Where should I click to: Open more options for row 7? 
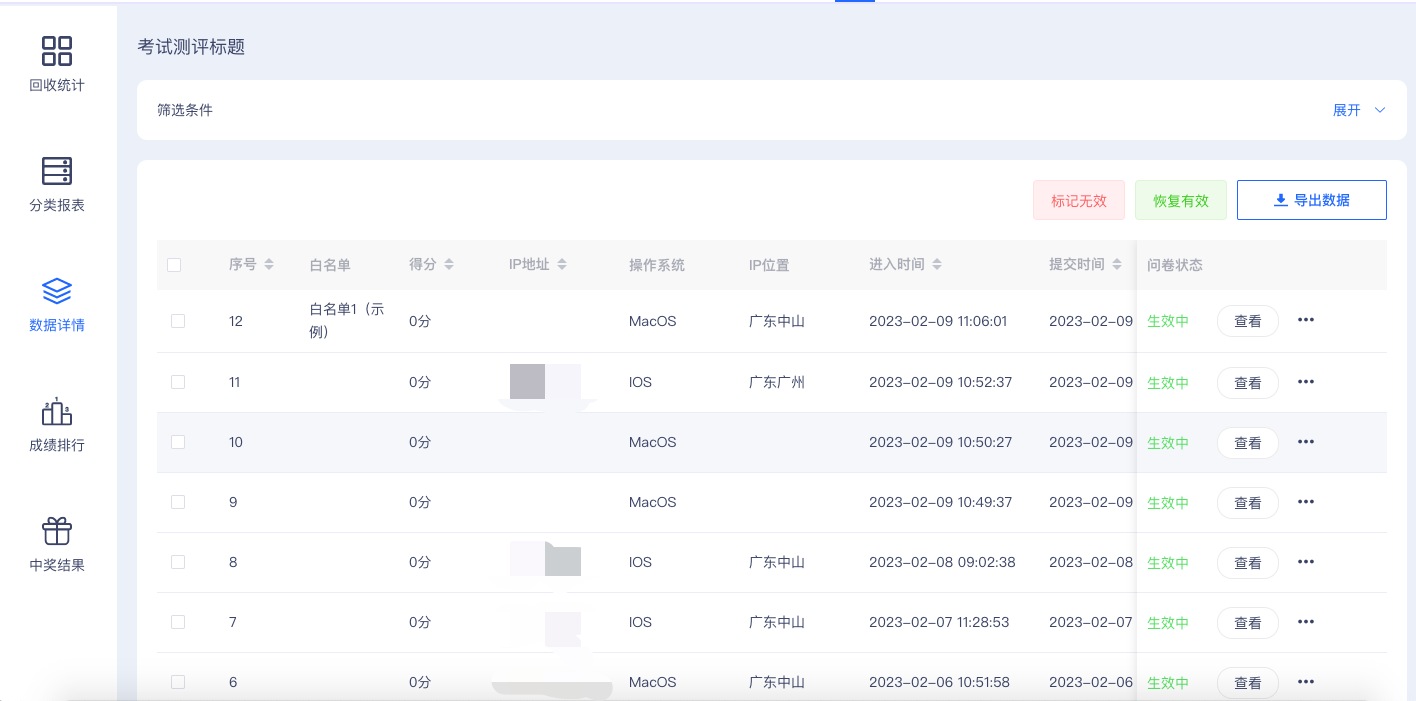coord(1306,622)
